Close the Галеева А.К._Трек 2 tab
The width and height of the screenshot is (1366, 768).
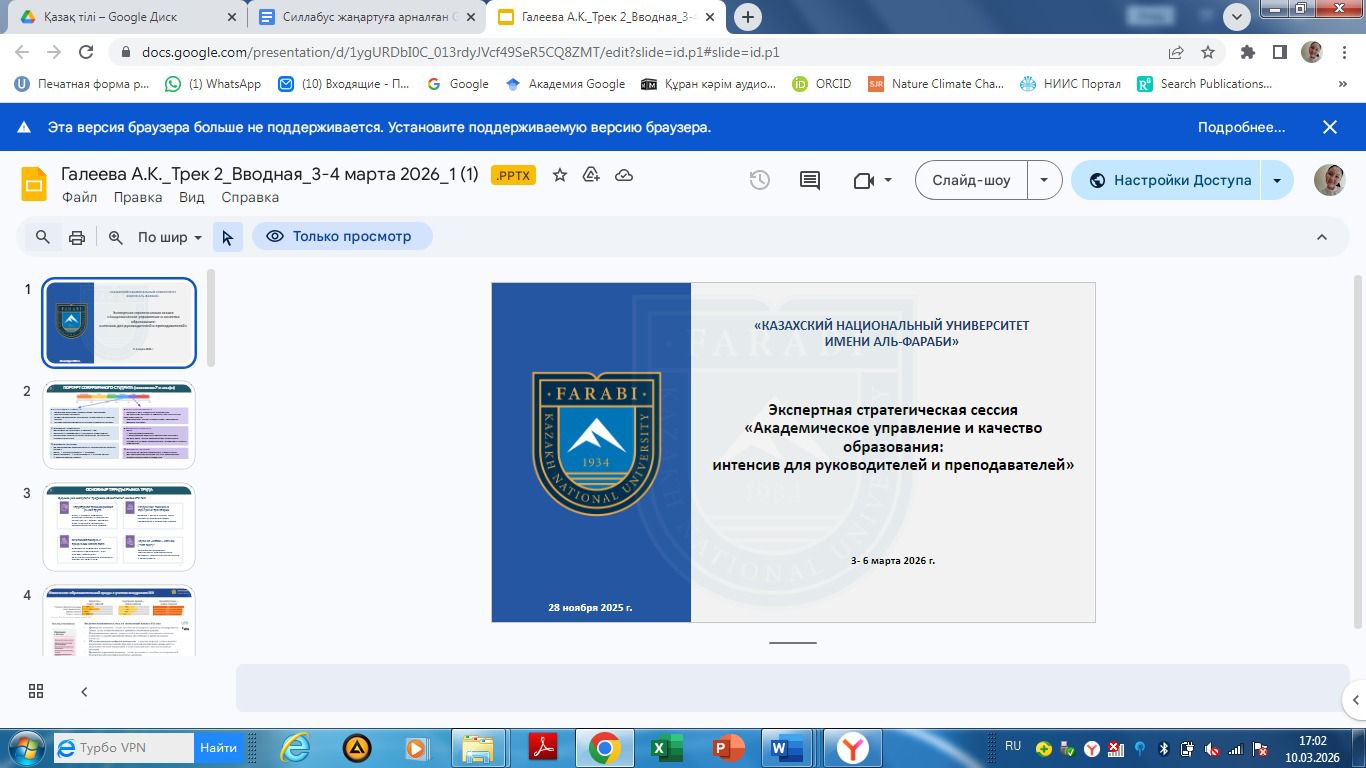(x=708, y=17)
